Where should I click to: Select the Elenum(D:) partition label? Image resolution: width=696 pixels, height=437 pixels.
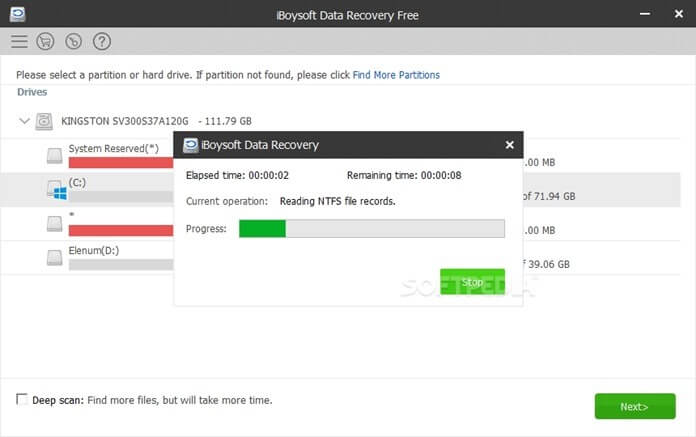pos(94,251)
